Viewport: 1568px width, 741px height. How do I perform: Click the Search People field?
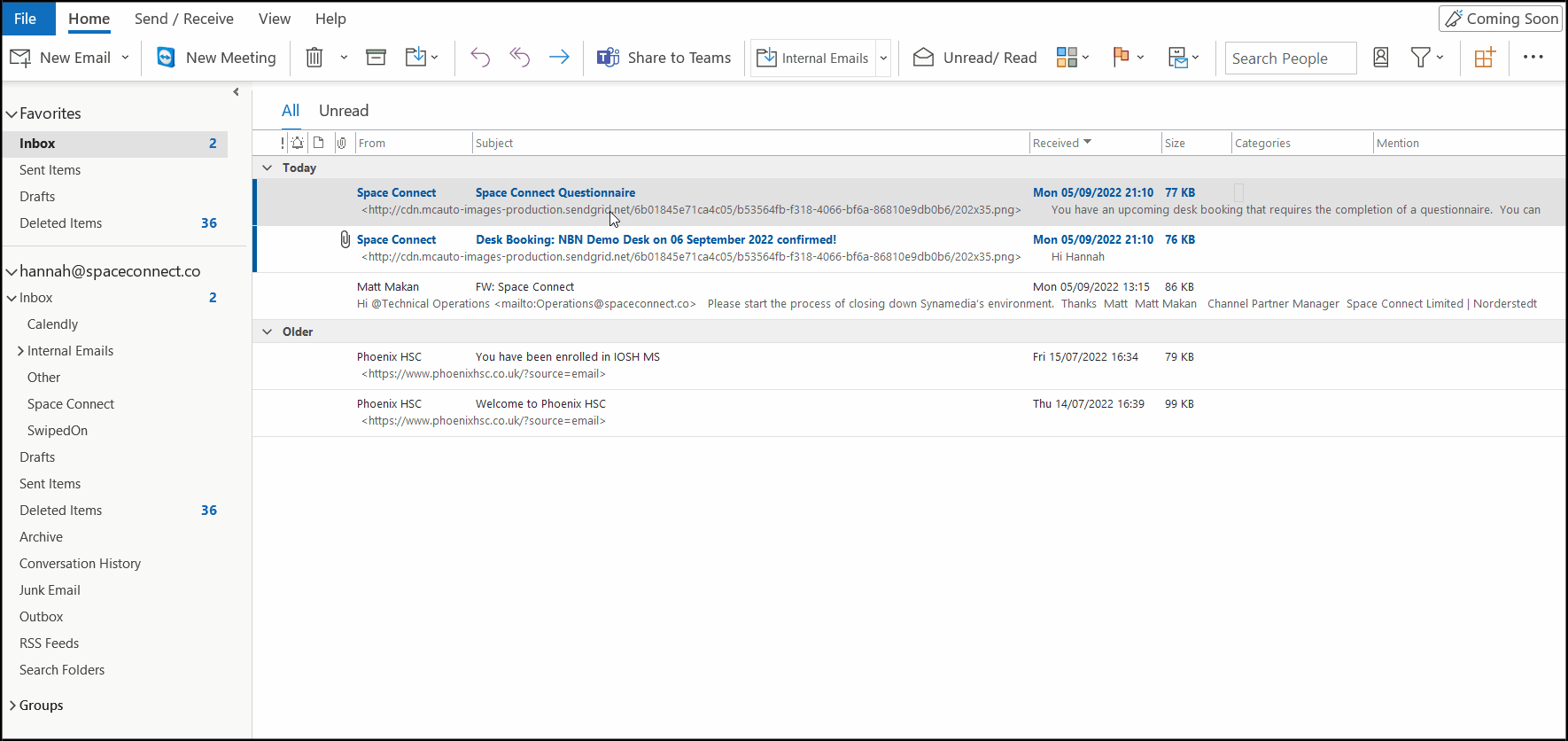(1291, 58)
